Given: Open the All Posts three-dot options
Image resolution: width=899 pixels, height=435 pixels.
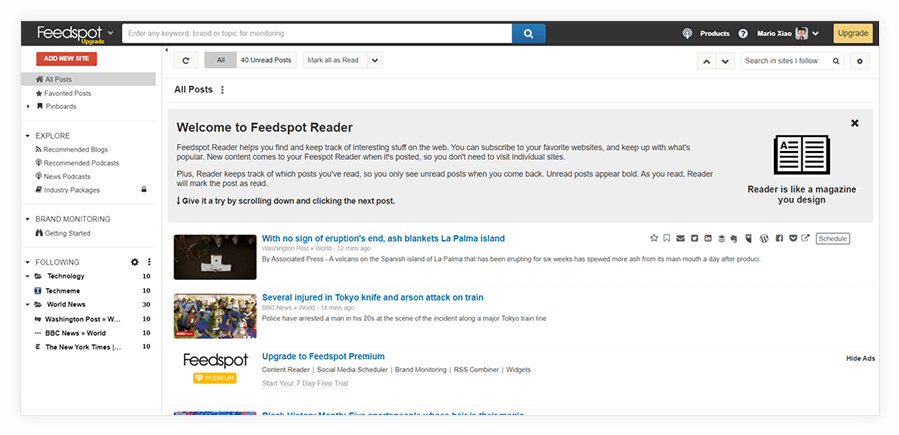Looking at the screenshot, I should tap(222, 90).
